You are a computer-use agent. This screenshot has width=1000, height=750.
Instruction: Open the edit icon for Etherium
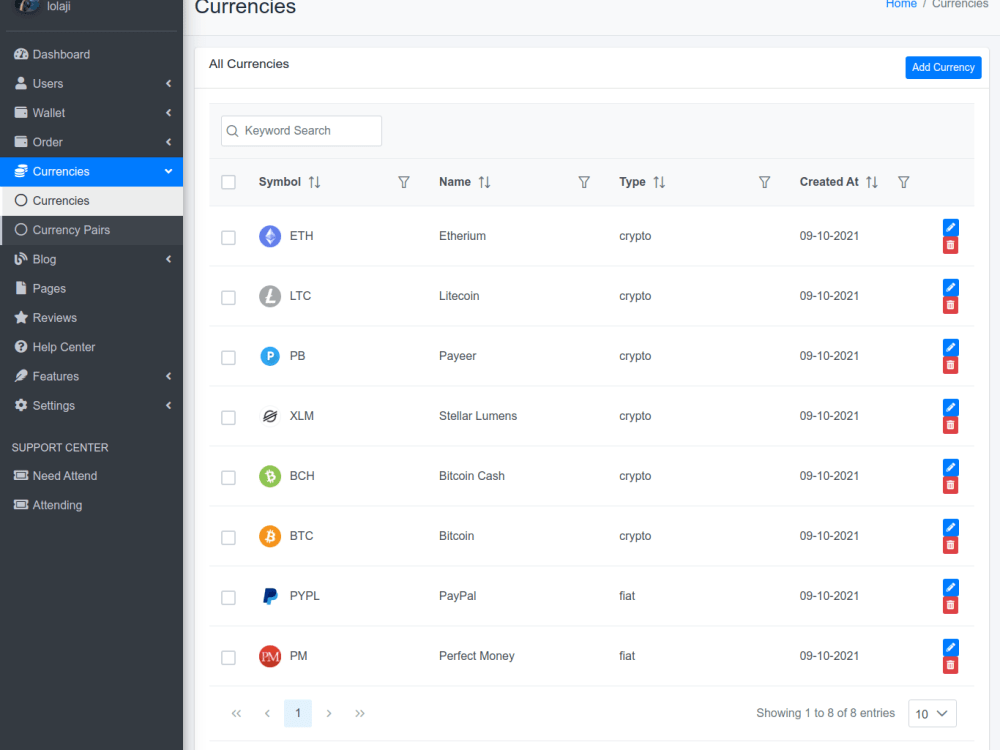coord(950,227)
